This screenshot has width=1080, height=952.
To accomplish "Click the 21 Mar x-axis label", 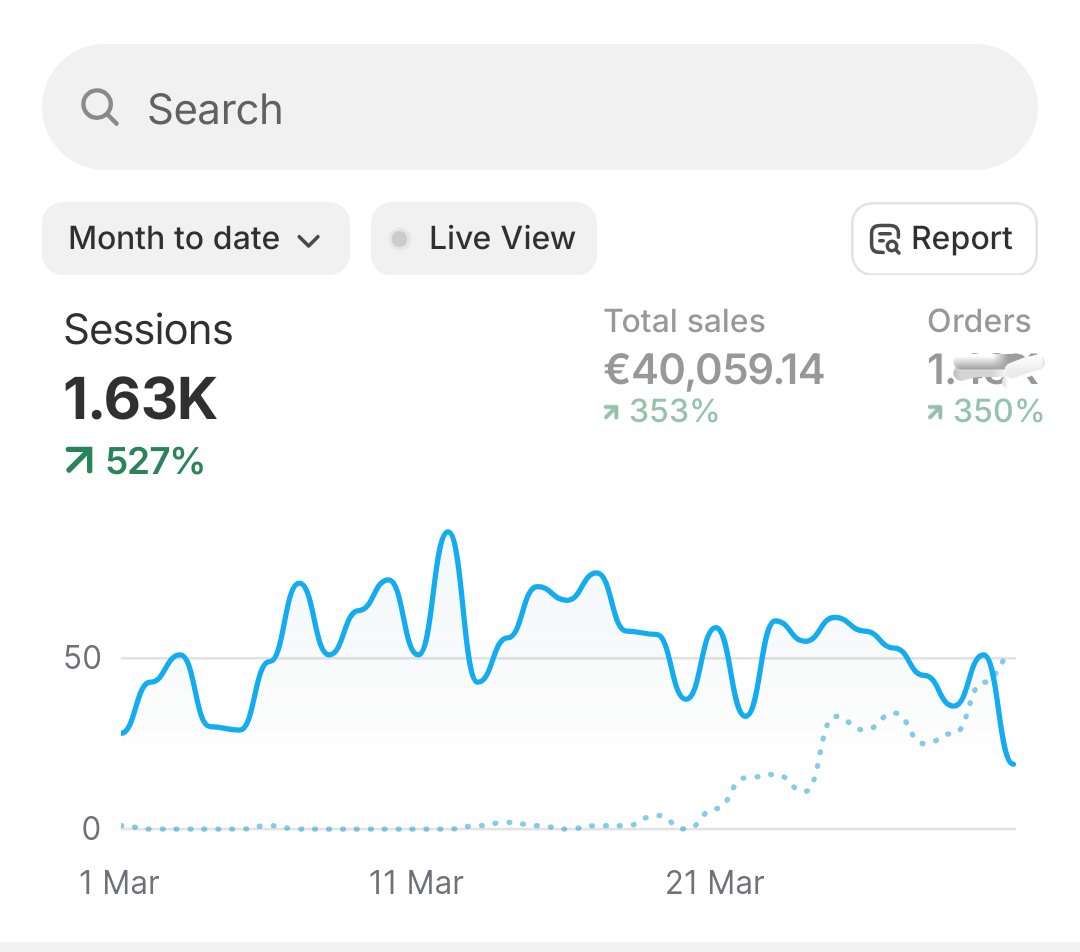I will [x=715, y=882].
